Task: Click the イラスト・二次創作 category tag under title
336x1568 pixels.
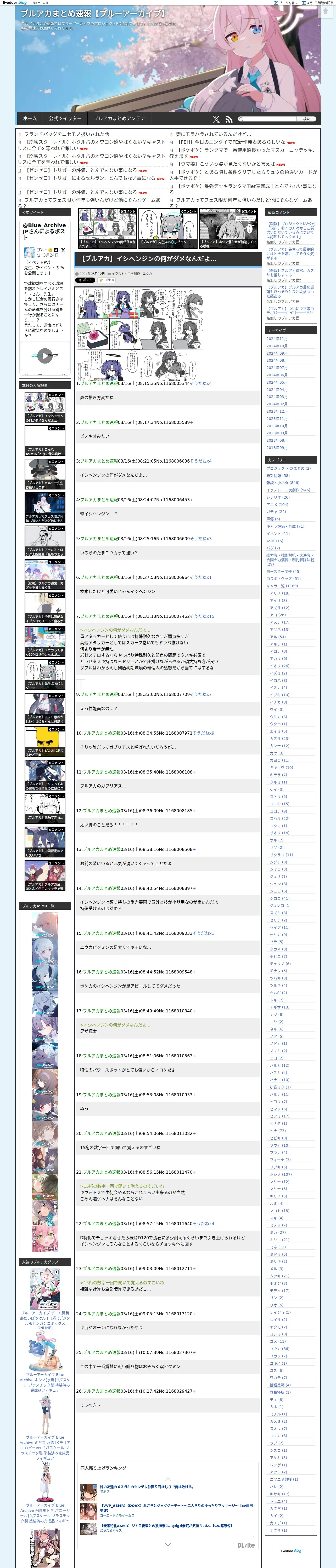Action: [x=126, y=274]
